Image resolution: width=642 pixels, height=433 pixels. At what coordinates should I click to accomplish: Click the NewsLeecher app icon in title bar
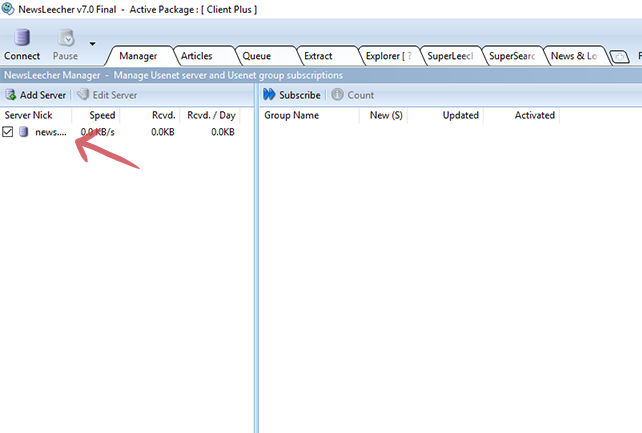tap(8, 9)
